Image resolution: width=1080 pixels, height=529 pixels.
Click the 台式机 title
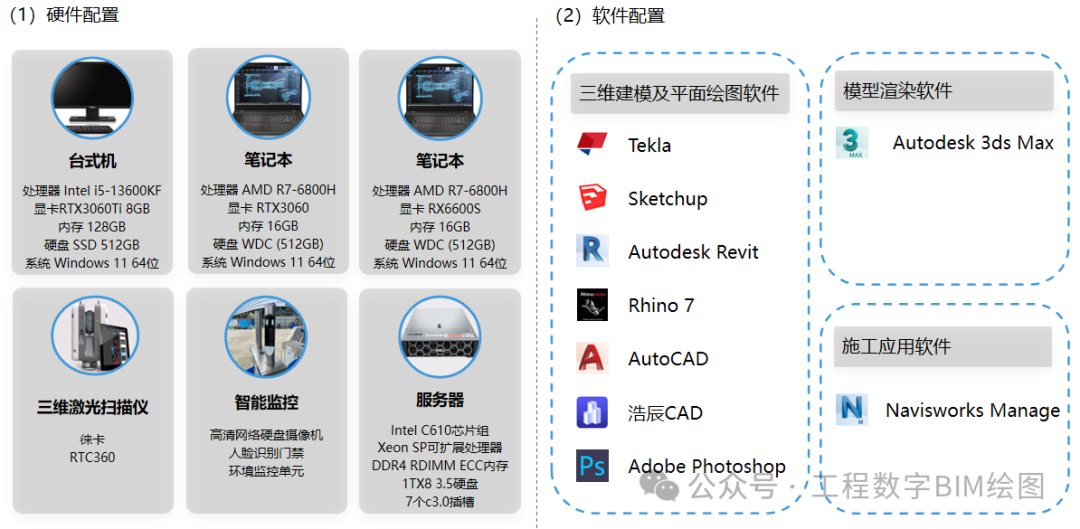[92, 161]
